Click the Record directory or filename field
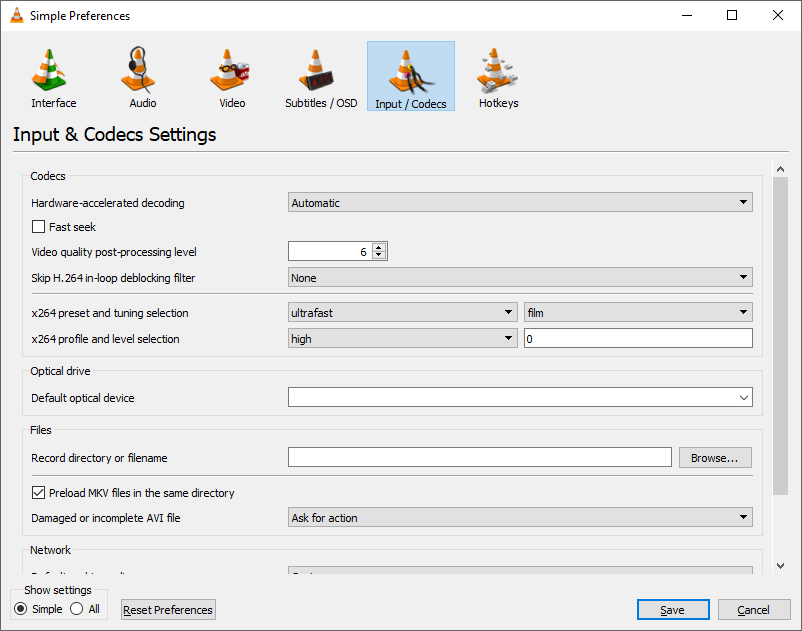Viewport: 802px width, 631px height. click(479, 458)
